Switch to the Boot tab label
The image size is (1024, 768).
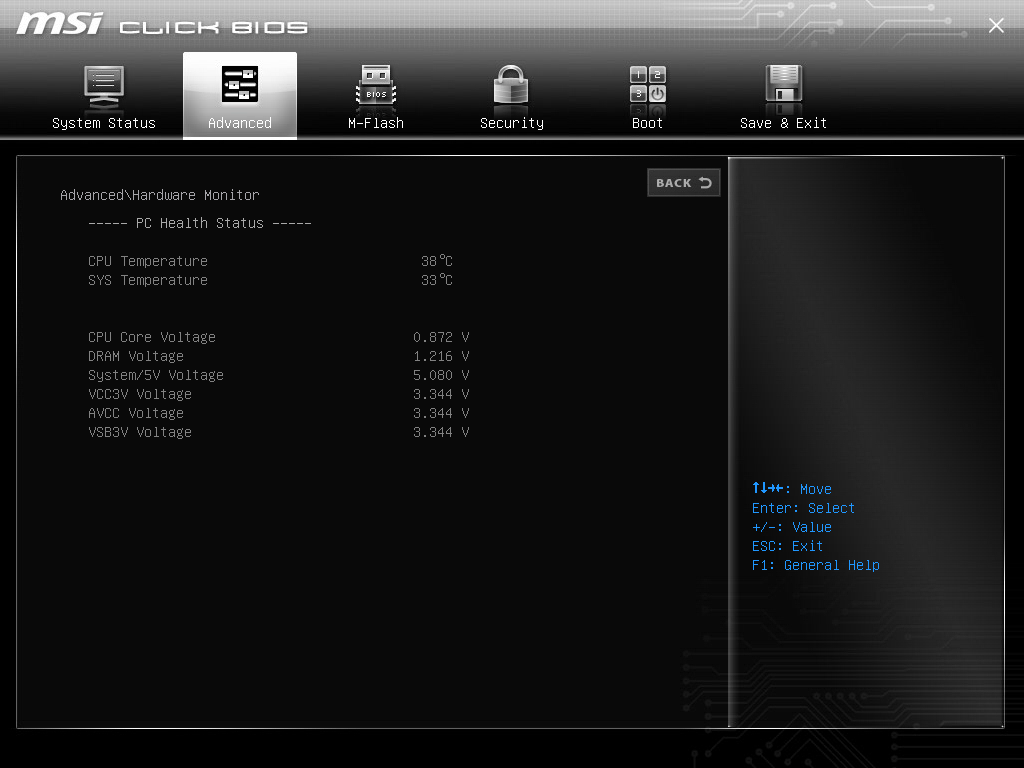[647, 123]
